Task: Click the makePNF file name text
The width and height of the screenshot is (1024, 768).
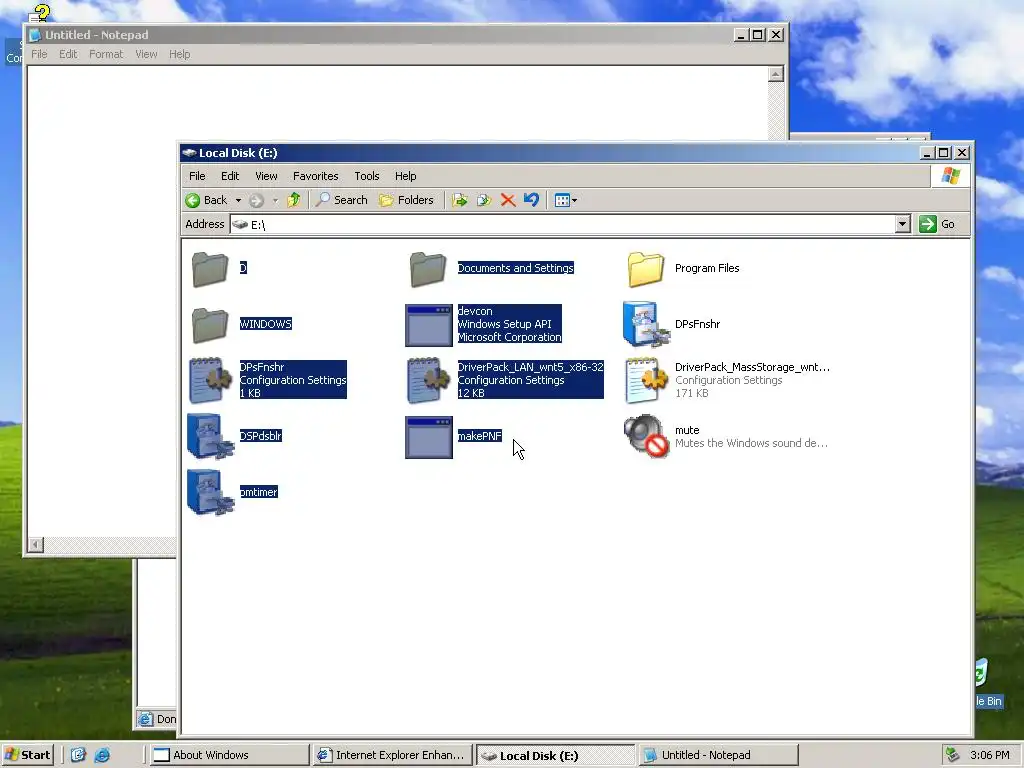Action: (479, 436)
